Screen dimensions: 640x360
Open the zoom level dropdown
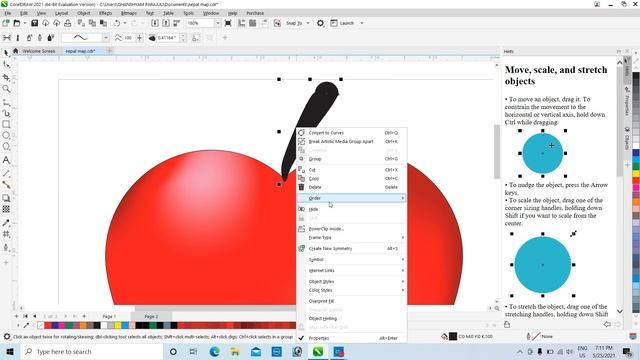pyautogui.click(x=217, y=23)
